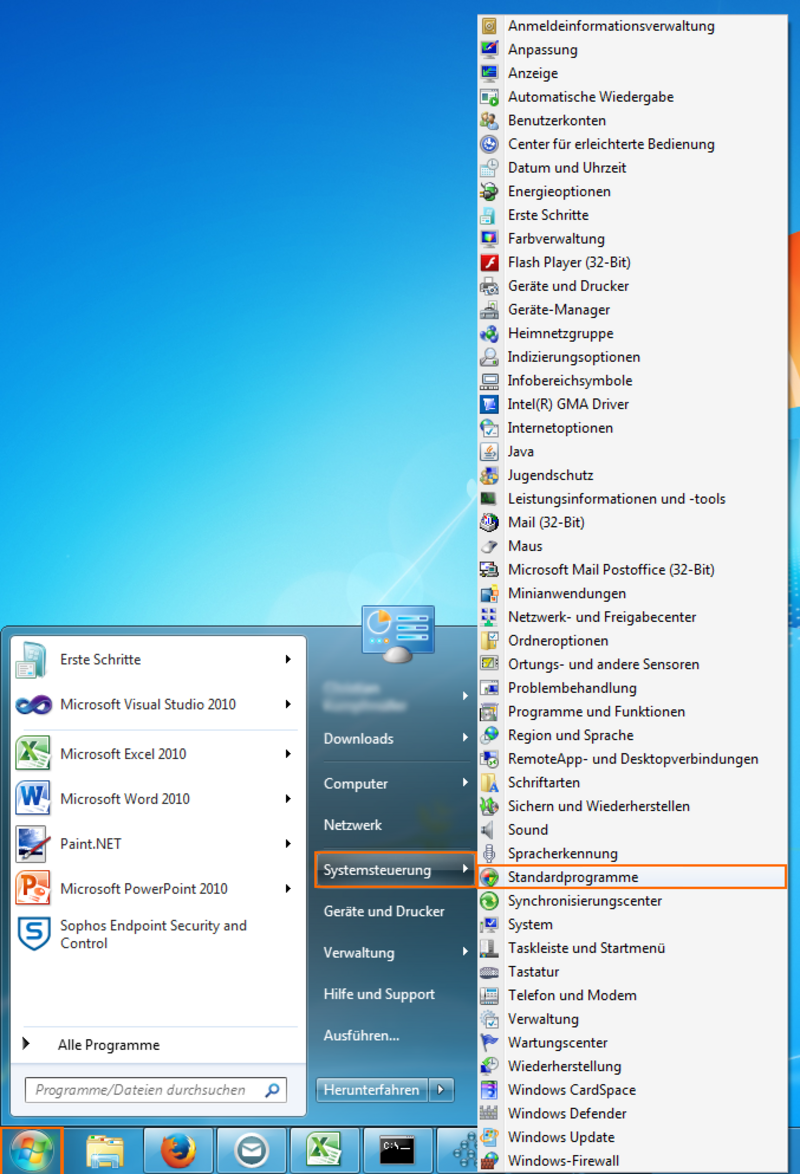Viewport: 800px width, 1174px height.
Task: Open Windows Update in the list
Action: click(x=632, y=1137)
